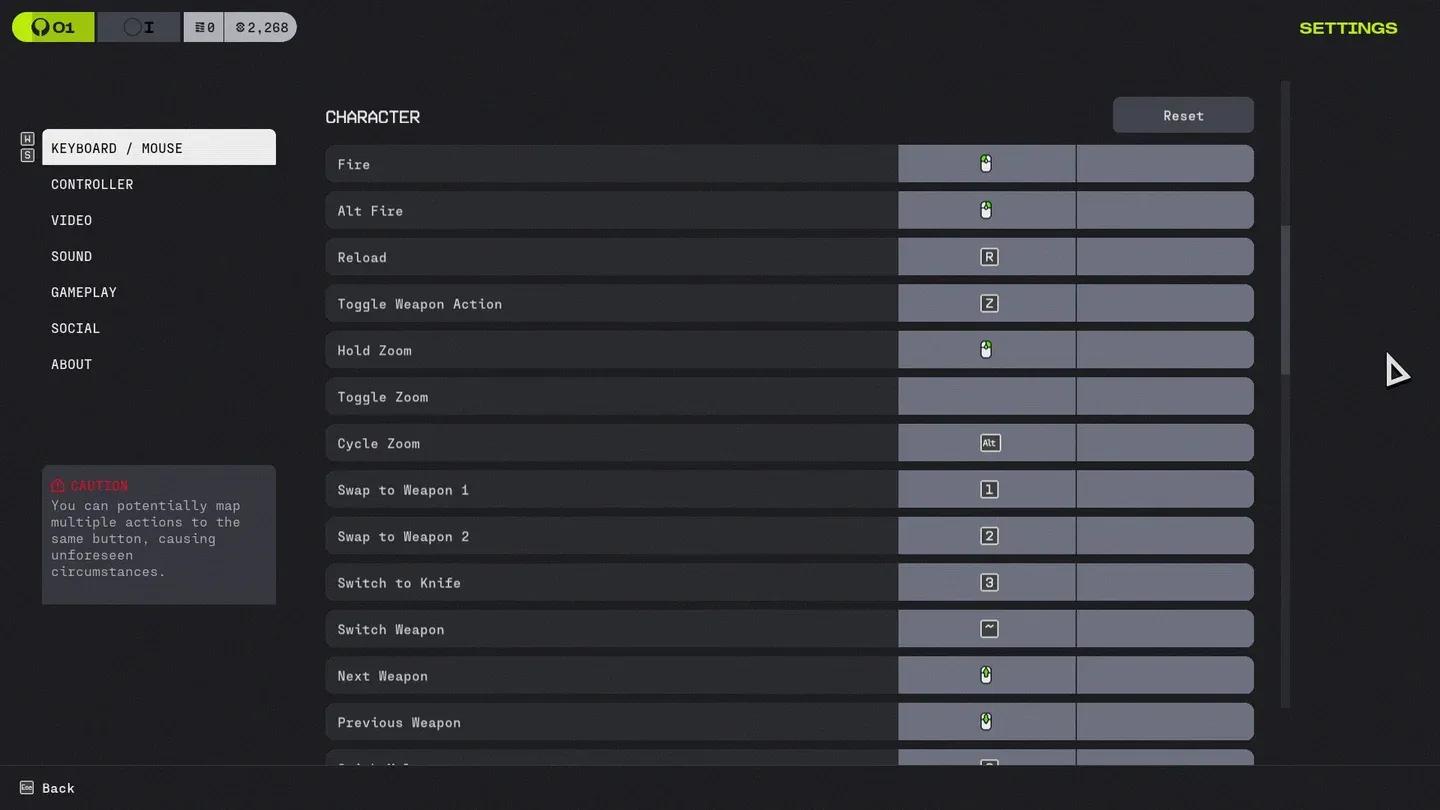Click the mouse button binding for Fire
The width and height of the screenshot is (1440, 810).
coord(986,162)
